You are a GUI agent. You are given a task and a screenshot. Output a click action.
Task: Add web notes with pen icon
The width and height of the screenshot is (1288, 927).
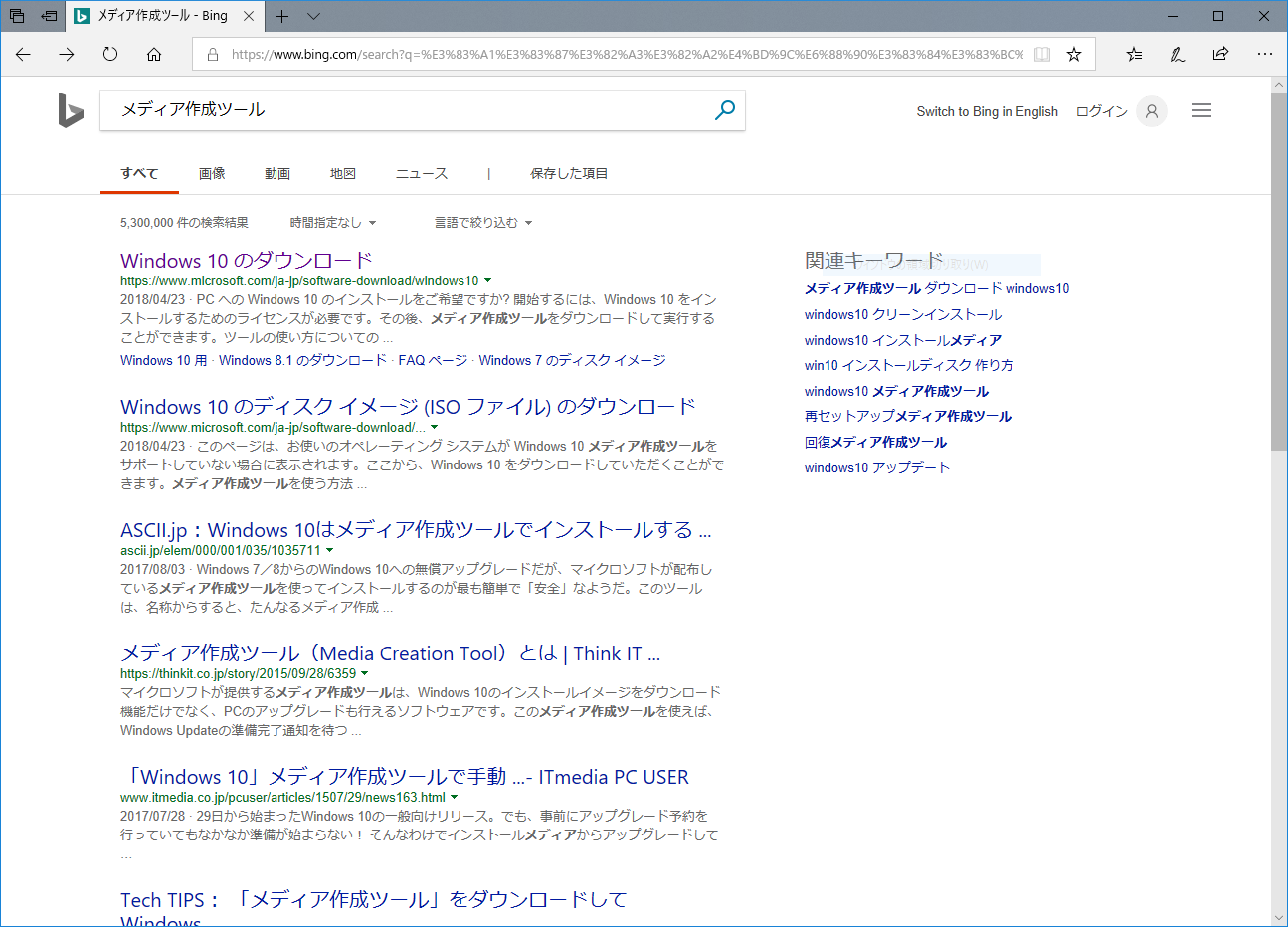(1177, 54)
